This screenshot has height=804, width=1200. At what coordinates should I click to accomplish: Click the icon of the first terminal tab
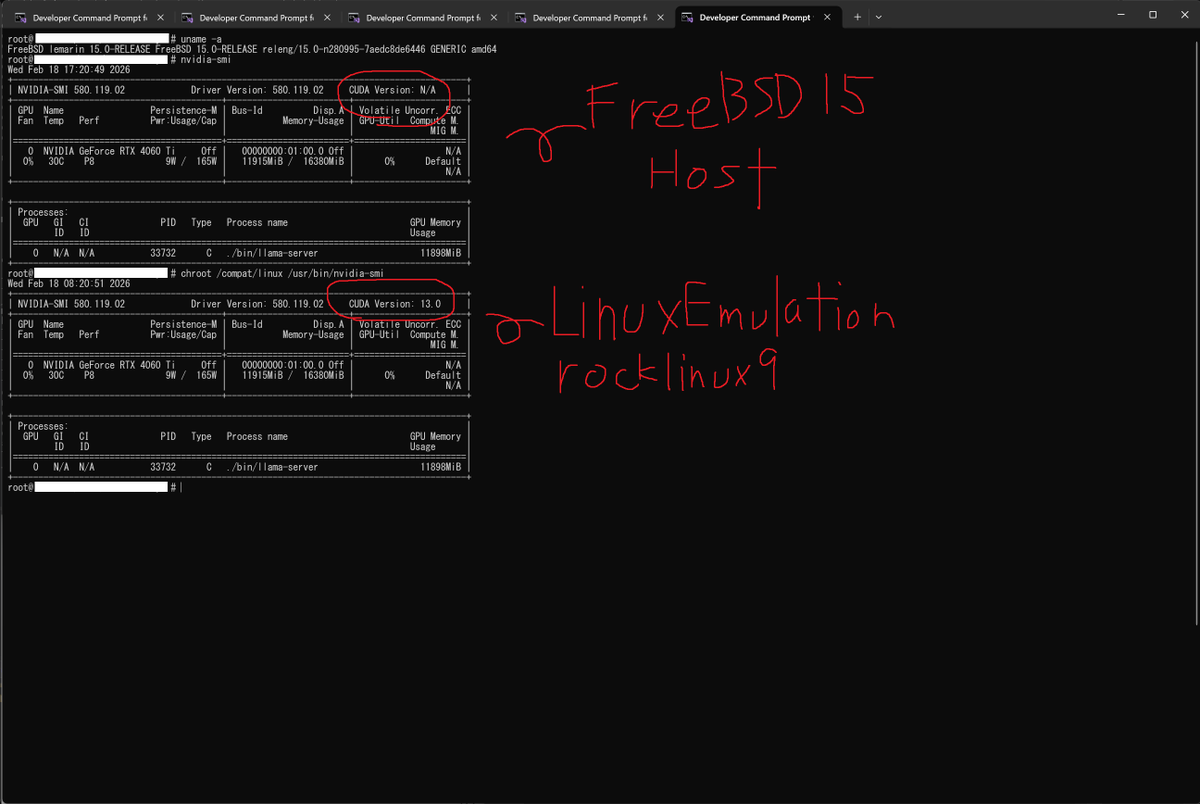[x=19, y=18]
